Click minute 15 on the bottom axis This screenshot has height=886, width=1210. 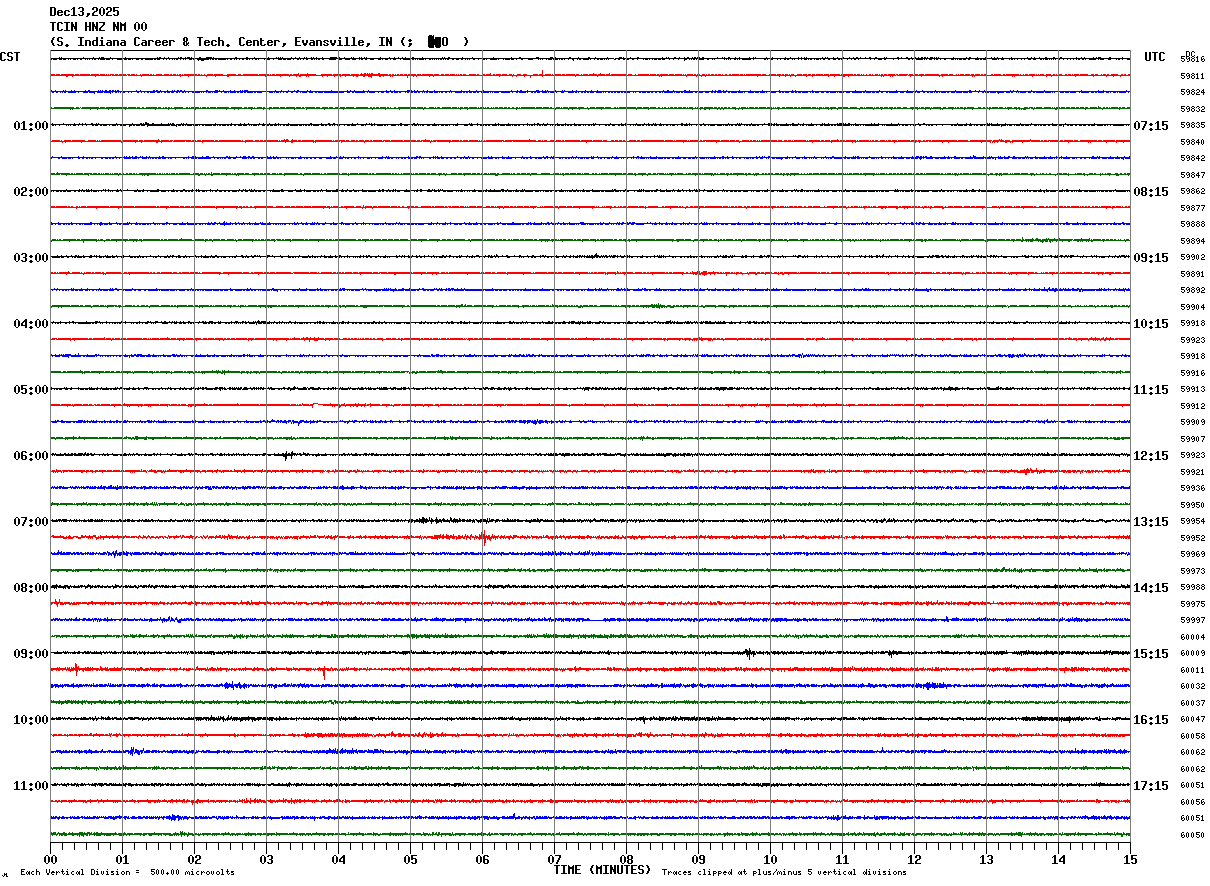[1129, 859]
